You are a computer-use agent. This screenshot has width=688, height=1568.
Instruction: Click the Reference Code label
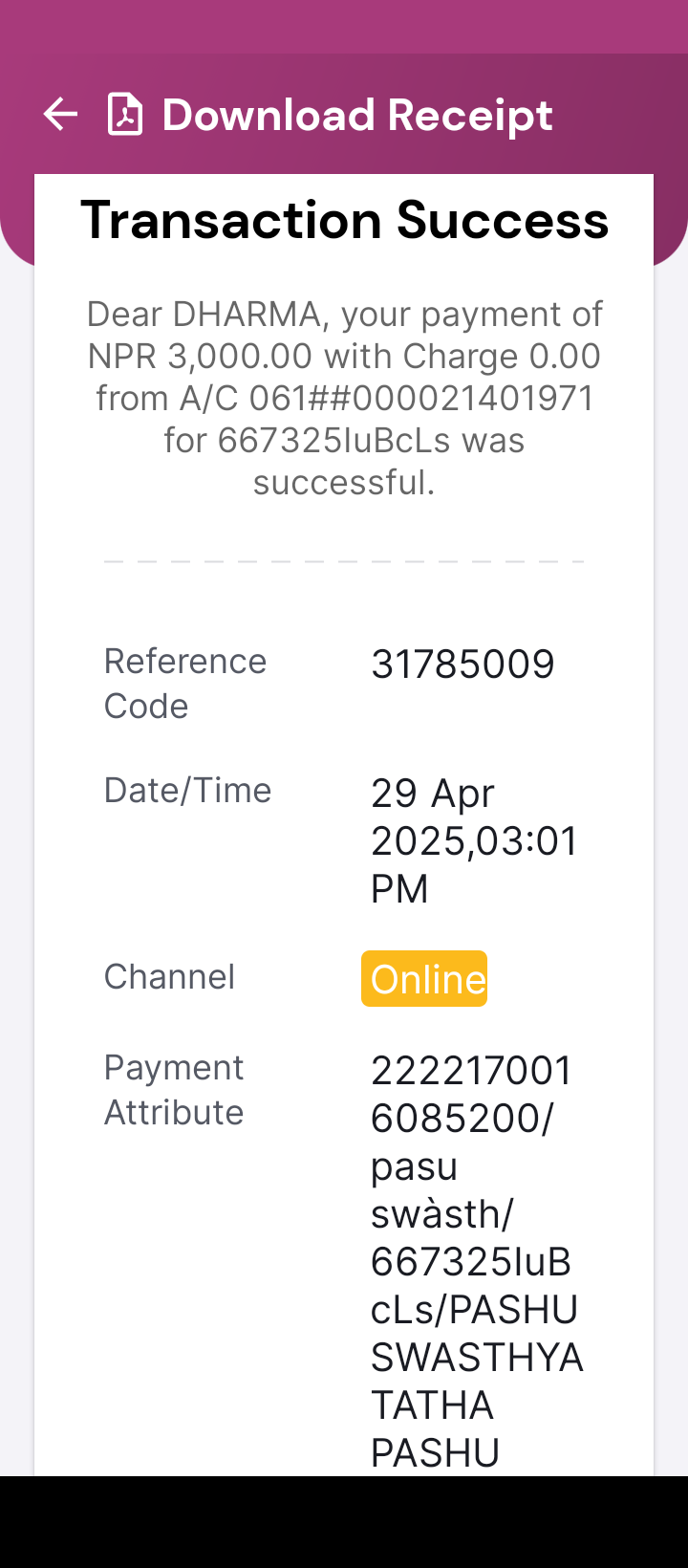point(185,684)
